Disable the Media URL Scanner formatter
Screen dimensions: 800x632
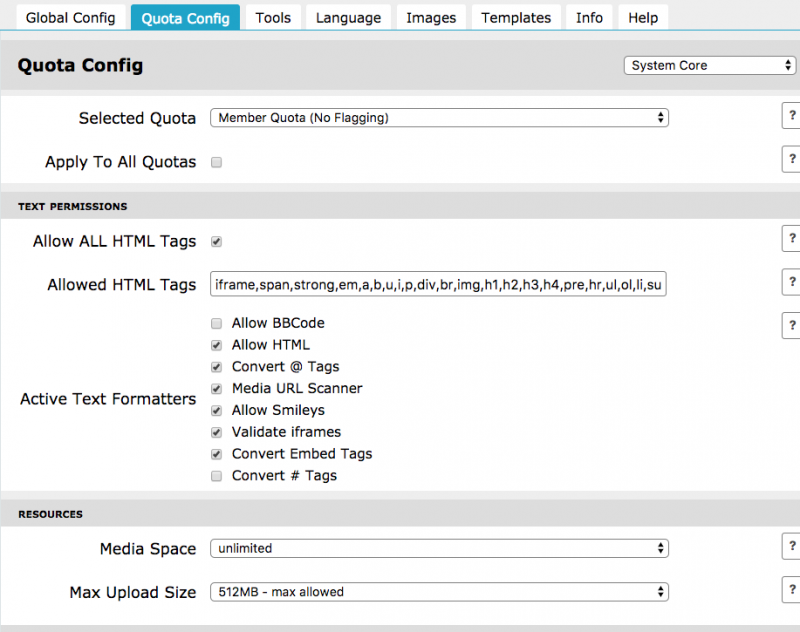216,388
